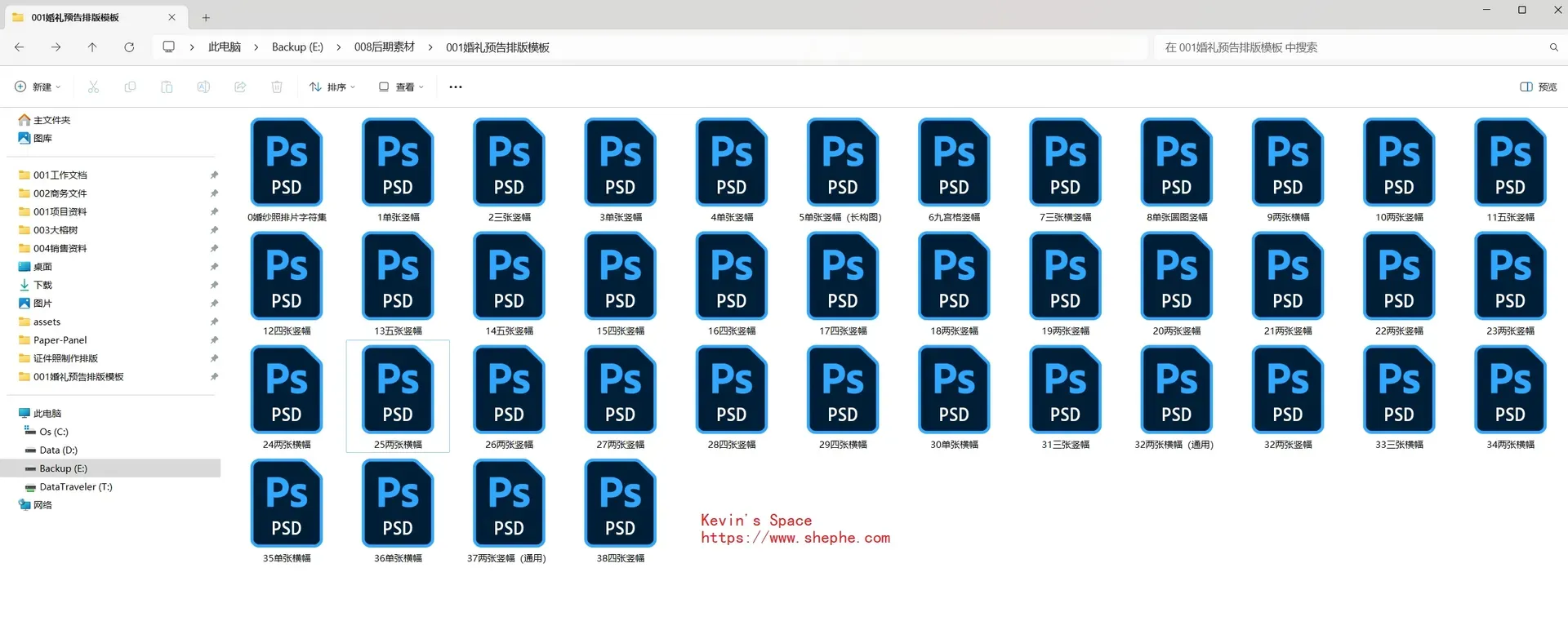
Task: Click the Back navigation arrow
Action: (x=20, y=47)
